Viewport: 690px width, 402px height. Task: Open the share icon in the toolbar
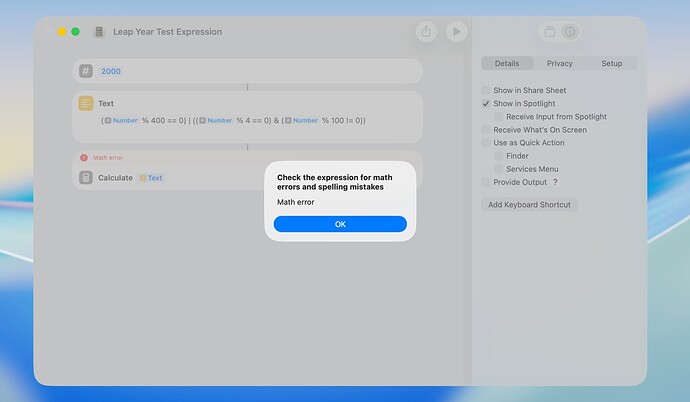tap(426, 32)
